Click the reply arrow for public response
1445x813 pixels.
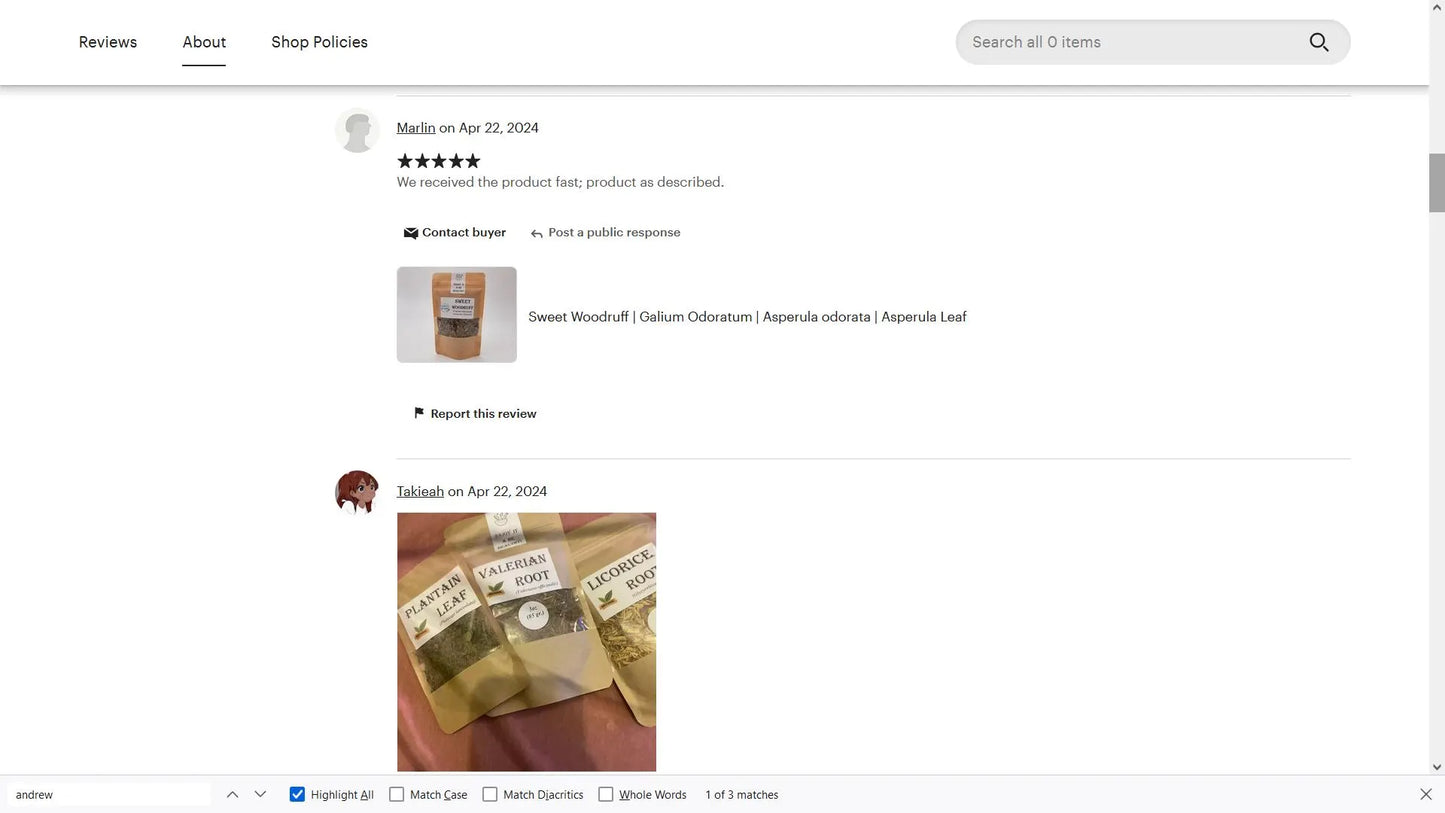pos(537,233)
